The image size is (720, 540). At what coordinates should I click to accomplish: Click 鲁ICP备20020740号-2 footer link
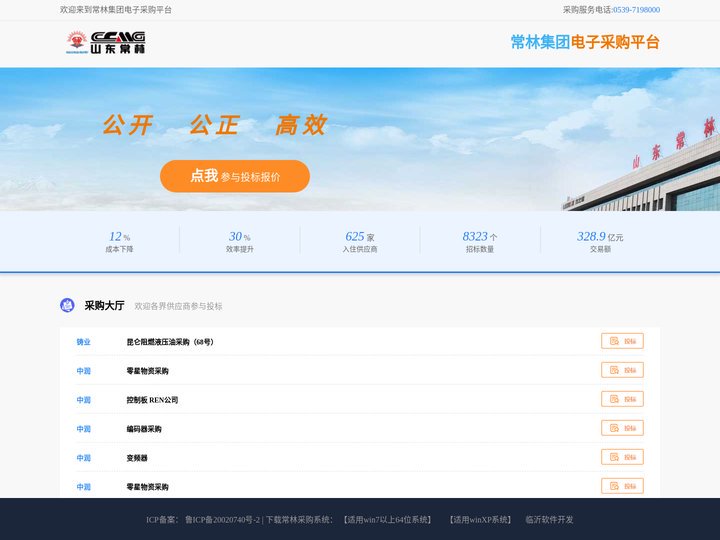(x=222, y=519)
